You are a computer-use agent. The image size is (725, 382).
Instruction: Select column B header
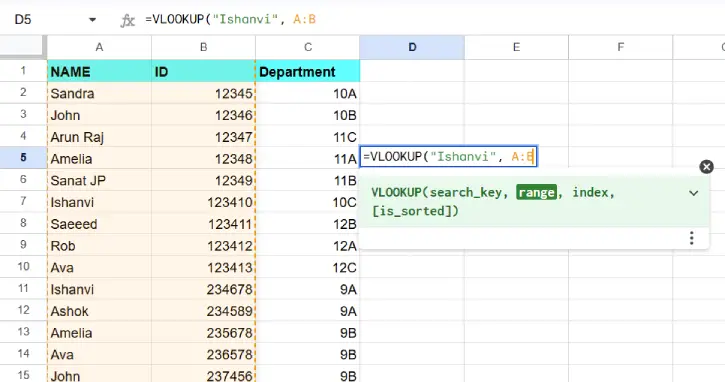(203, 47)
